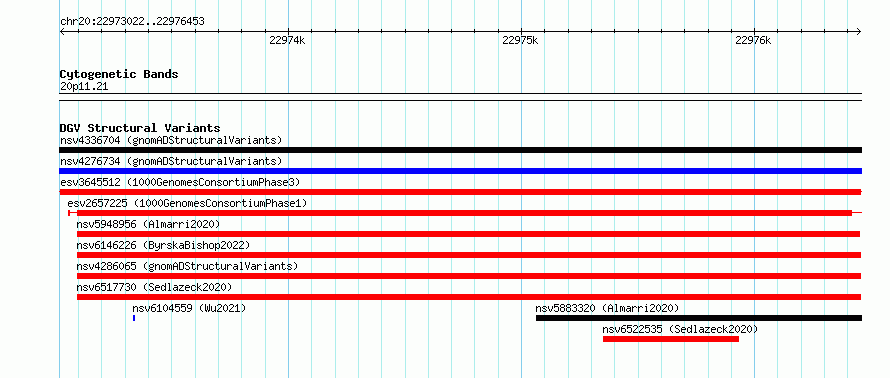This screenshot has height=378, width=890.
Task: Select the red nsv6522535 variant bar
Action: click(671, 339)
